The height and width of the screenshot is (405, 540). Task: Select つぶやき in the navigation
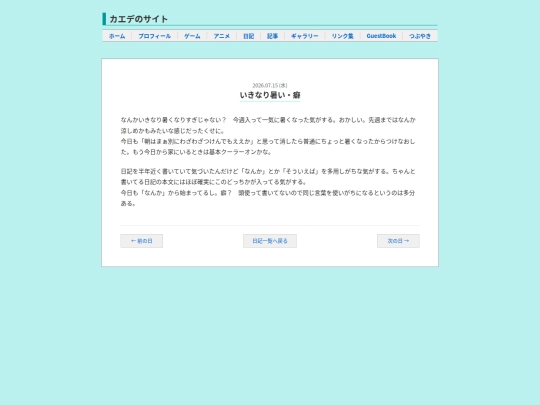pyautogui.click(x=420, y=36)
